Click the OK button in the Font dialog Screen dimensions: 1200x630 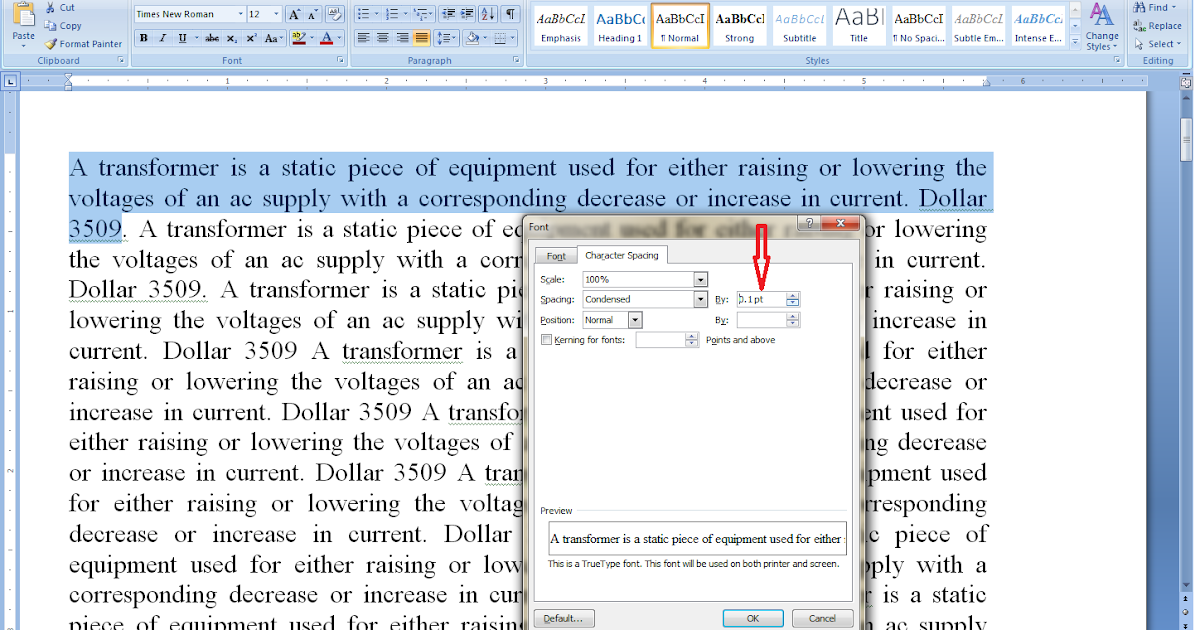point(752,618)
